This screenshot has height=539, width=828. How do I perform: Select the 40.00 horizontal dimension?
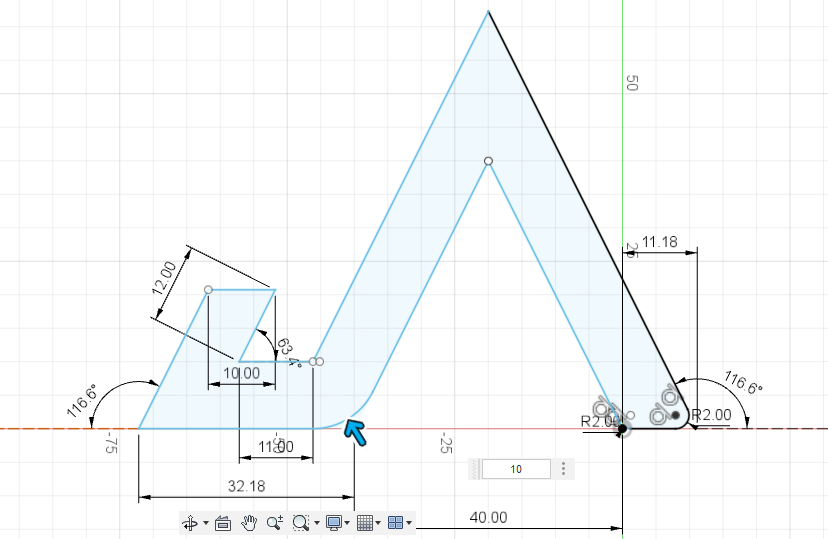click(x=488, y=517)
